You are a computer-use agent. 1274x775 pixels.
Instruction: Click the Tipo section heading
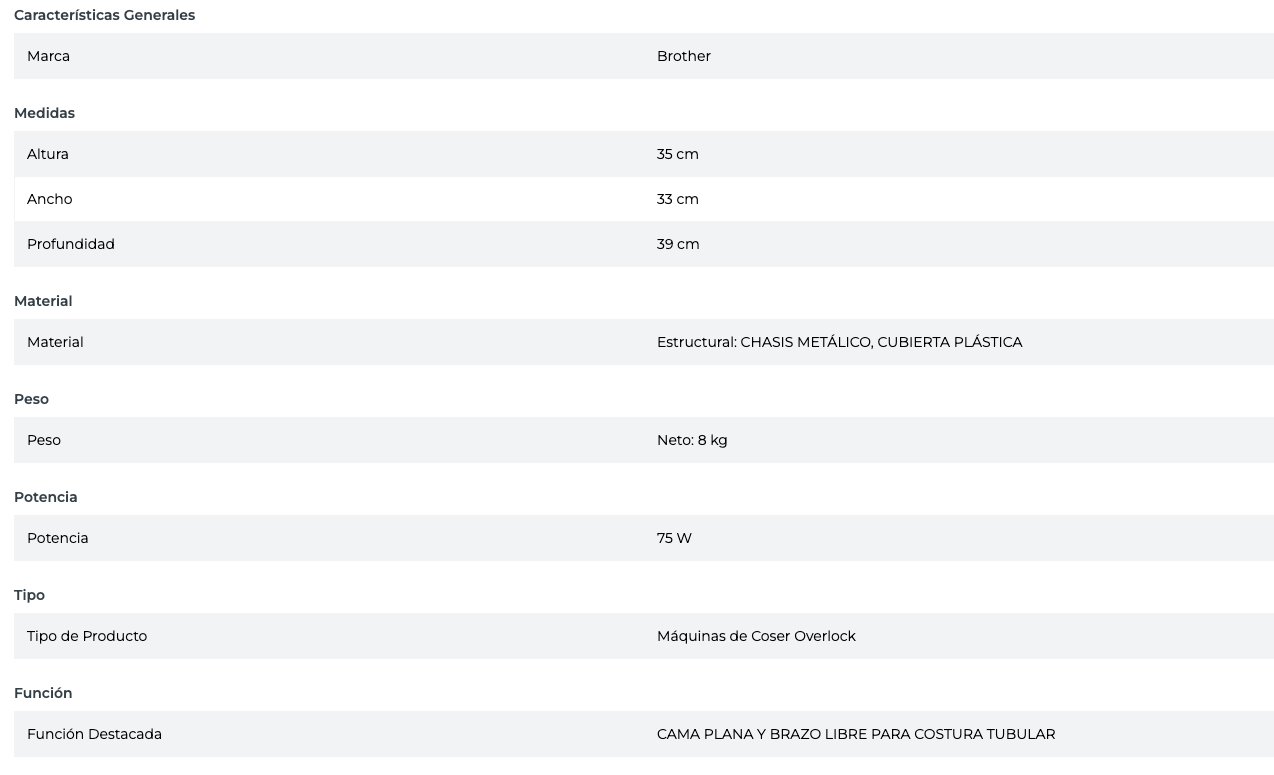coord(29,595)
